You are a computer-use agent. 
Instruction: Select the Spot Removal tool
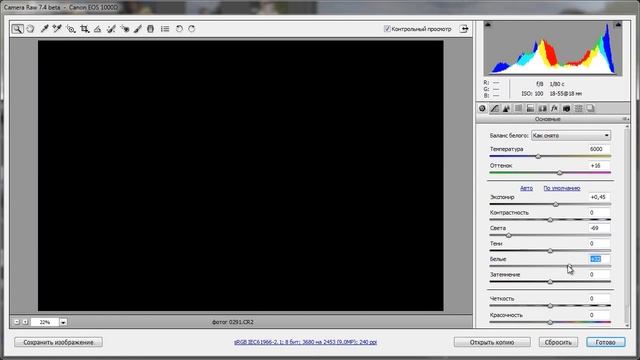111,29
